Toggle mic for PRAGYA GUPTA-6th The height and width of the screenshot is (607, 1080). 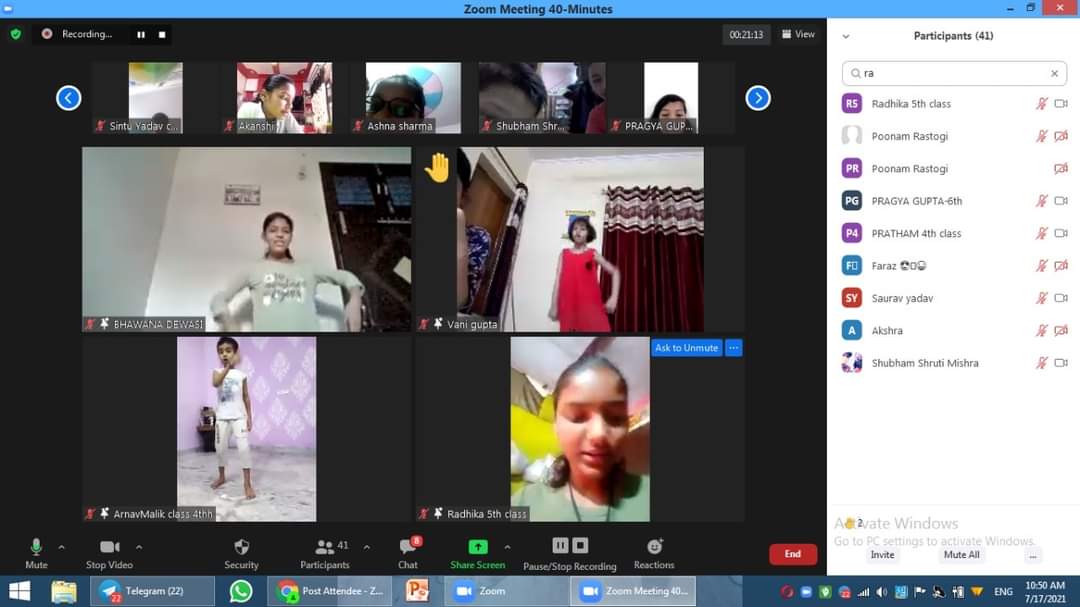pos(1041,200)
